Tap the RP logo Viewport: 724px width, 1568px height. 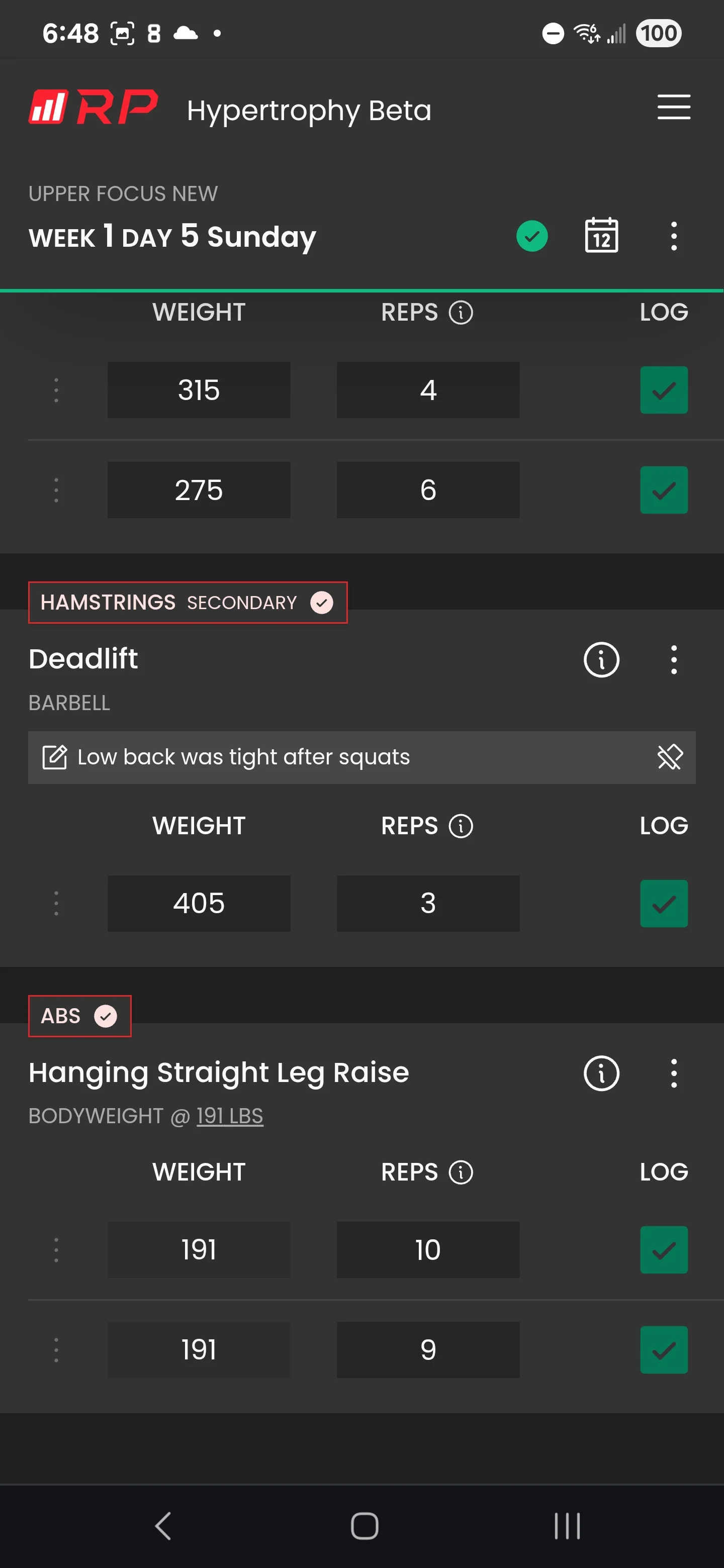tap(93, 107)
